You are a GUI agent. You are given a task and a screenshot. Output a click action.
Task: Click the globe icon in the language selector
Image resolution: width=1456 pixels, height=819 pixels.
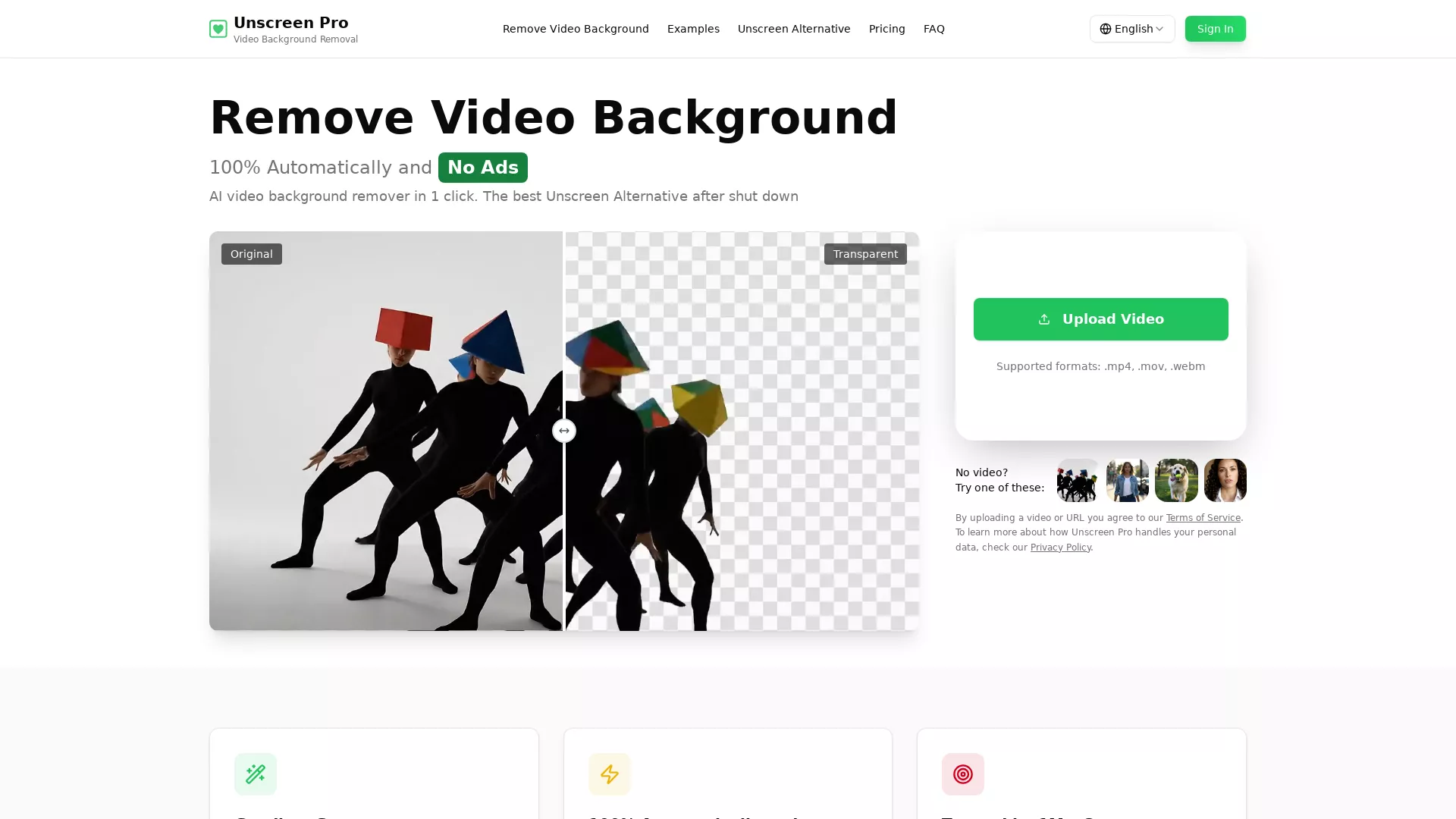point(1107,29)
